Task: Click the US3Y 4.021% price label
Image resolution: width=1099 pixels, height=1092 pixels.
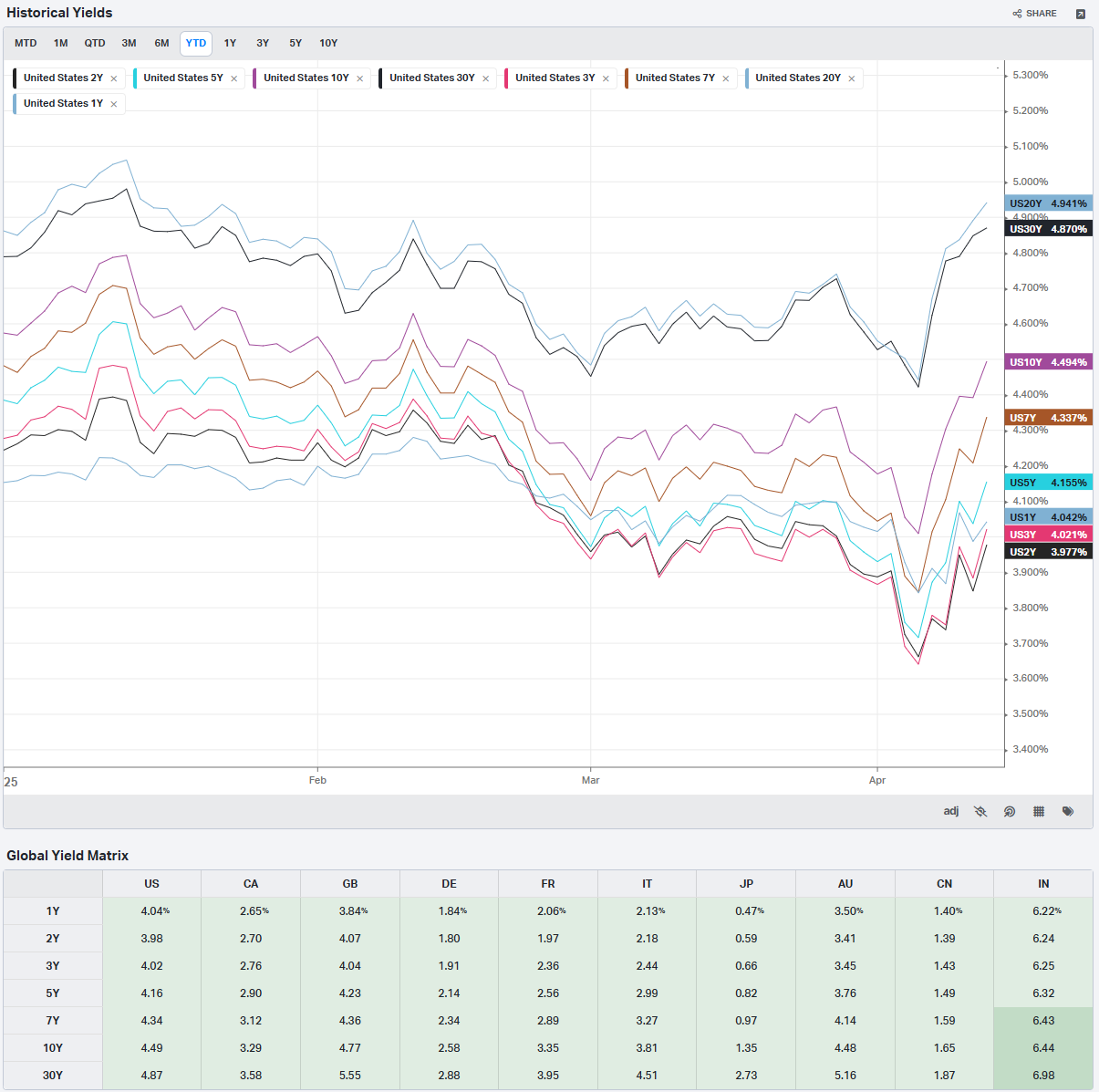Action: point(1049,535)
